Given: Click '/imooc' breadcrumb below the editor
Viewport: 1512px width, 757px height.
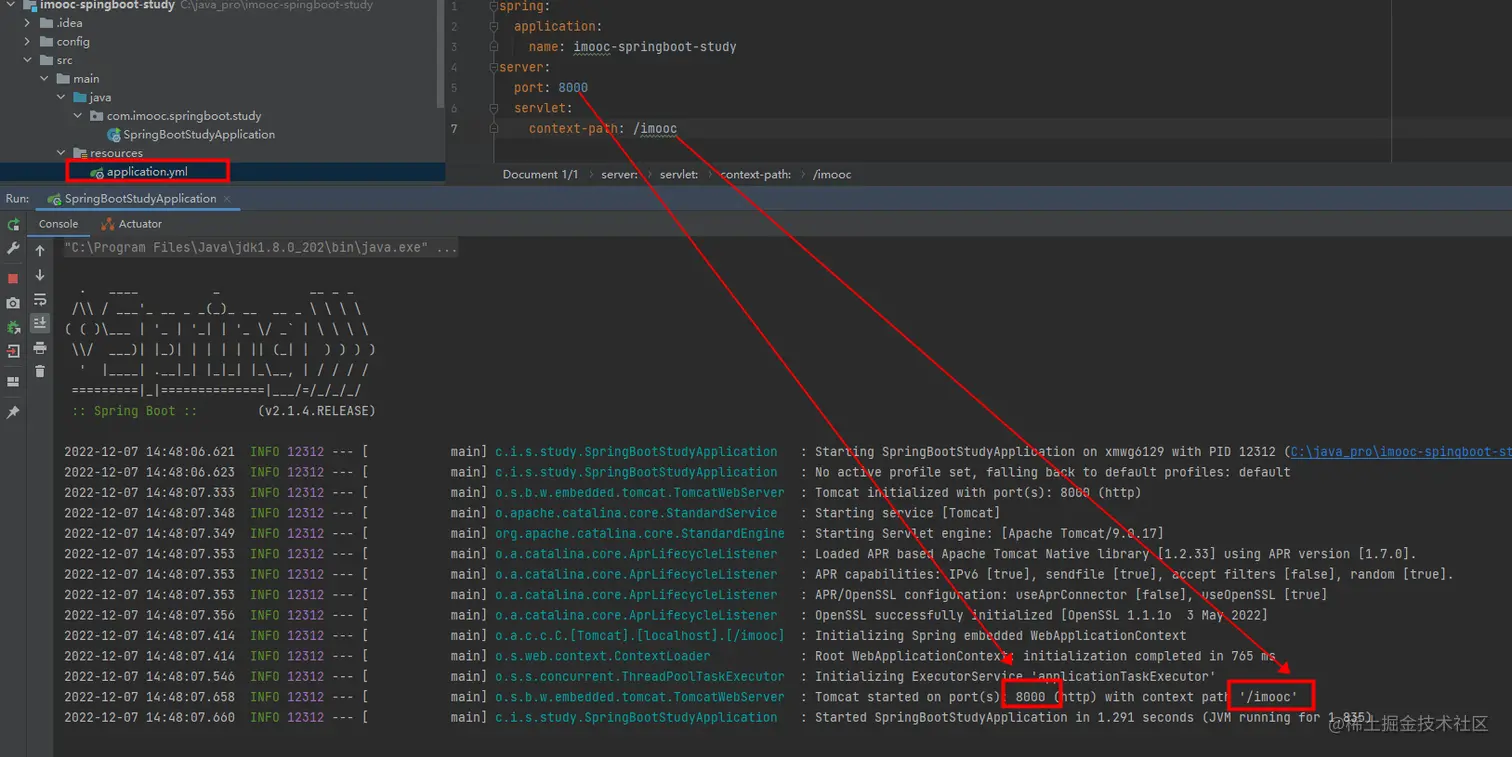Looking at the screenshot, I should pos(832,174).
